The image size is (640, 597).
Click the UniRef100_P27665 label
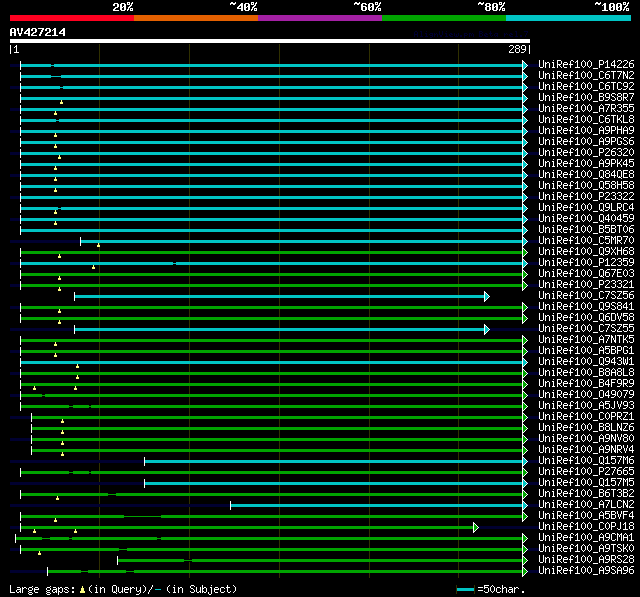click(x=586, y=472)
